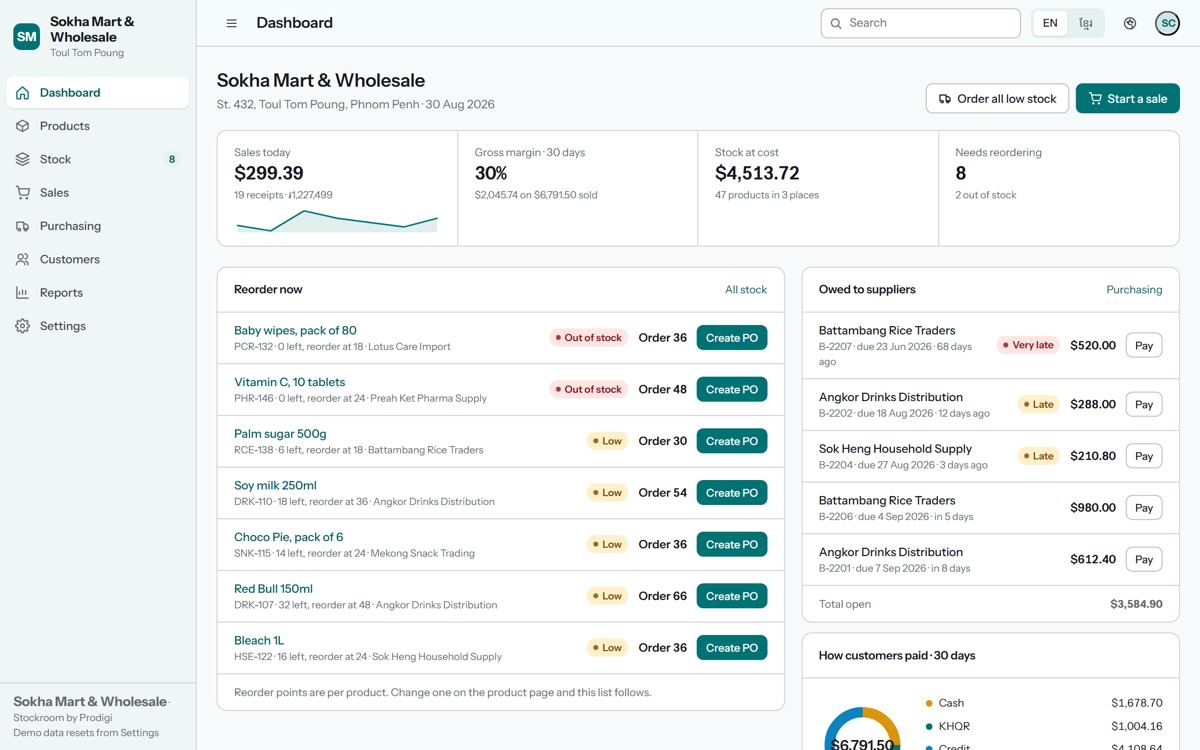Start a sale

click(x=1128, y=98)
